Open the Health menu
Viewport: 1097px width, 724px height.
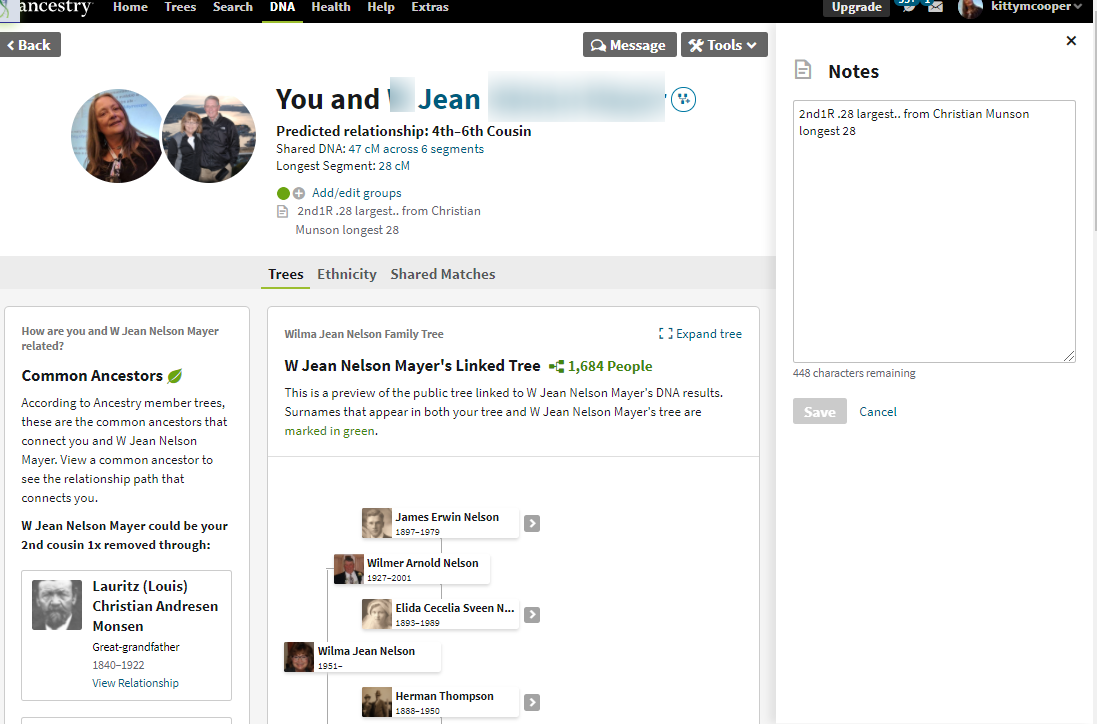coord(331,7)
